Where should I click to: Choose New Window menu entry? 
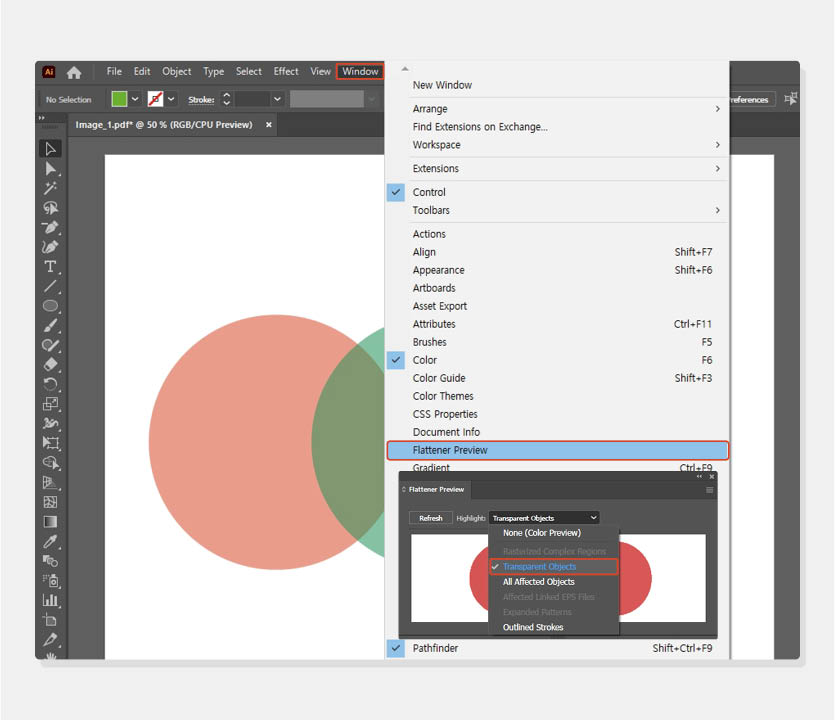point(558,85)
